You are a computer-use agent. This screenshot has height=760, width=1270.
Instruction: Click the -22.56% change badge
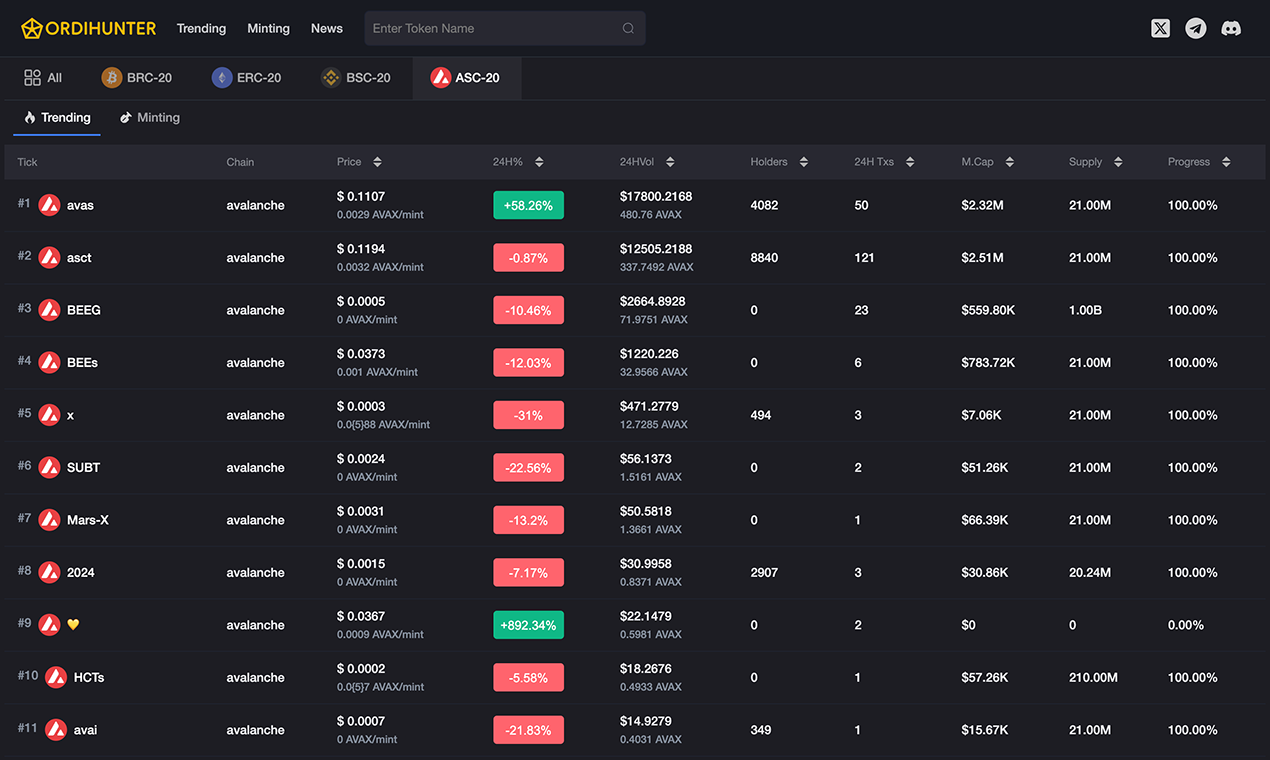coord(528,467)
